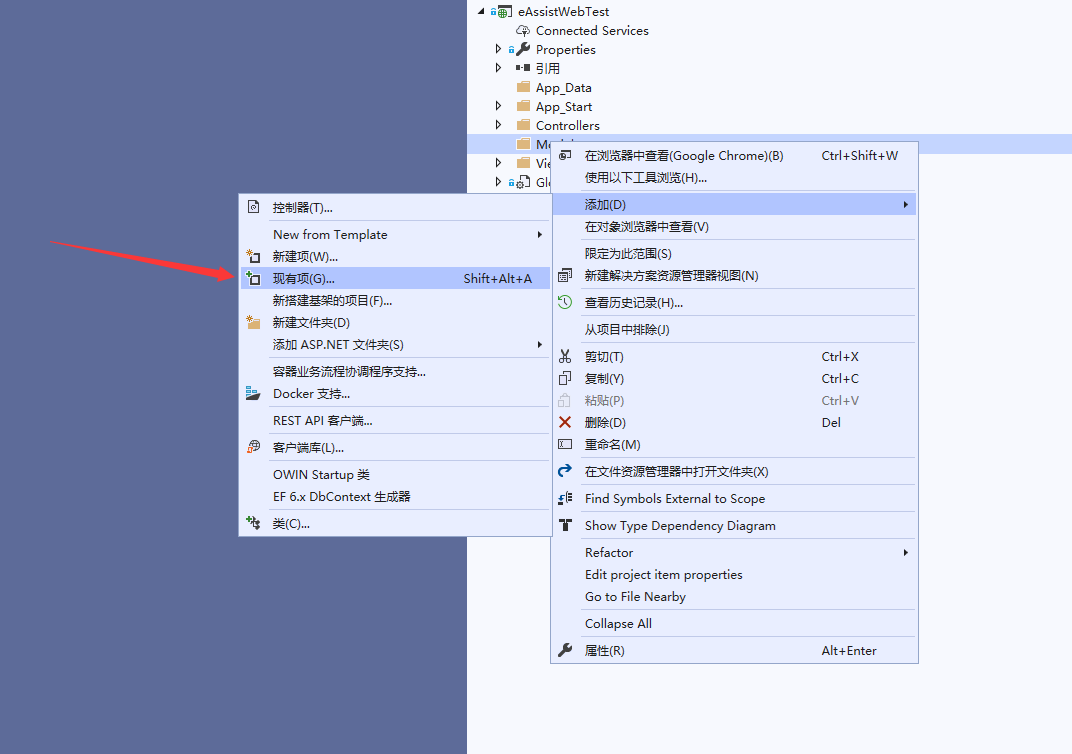Collapse the eAssistWebTest project node

click(x=481, y=11)
